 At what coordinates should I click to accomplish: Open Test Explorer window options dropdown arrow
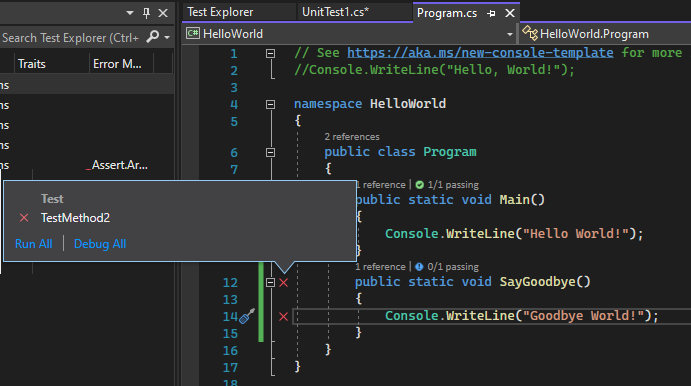(130, 13)
